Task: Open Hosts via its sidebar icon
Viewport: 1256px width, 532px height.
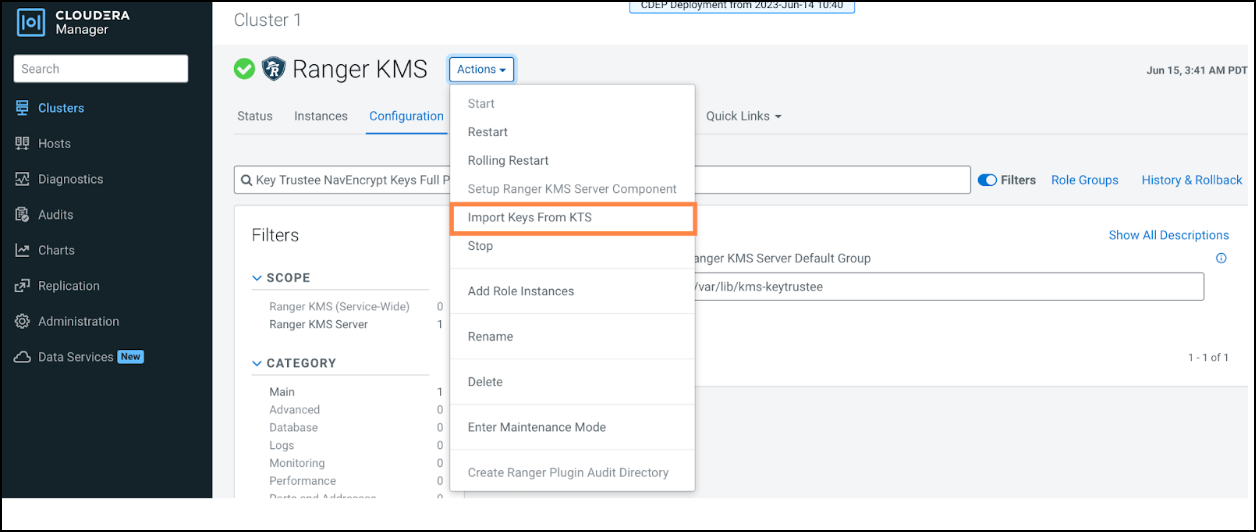Action: (22, 144)
